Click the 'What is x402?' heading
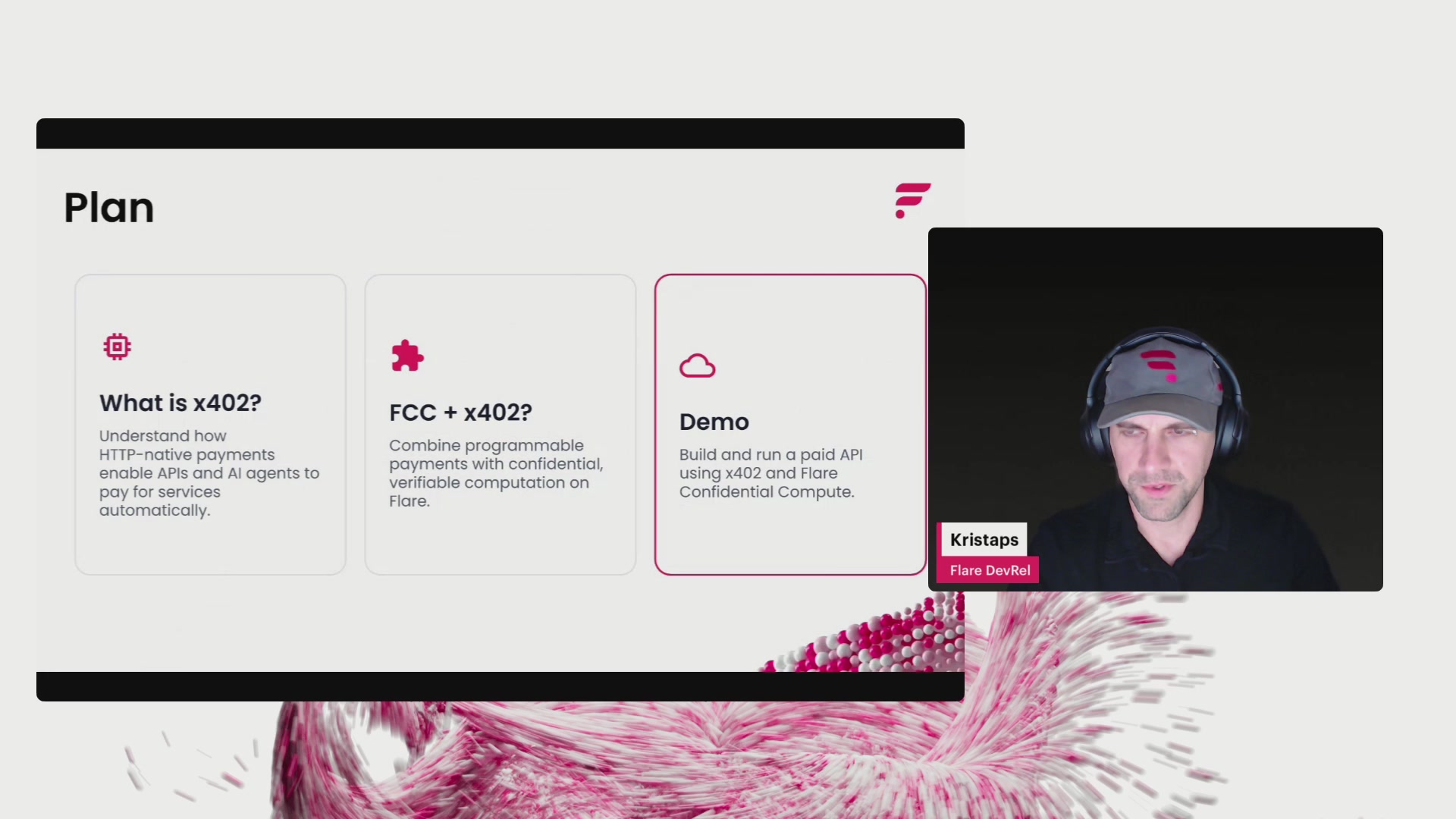Screen dimensions: 1456x819 coord(180,403)
